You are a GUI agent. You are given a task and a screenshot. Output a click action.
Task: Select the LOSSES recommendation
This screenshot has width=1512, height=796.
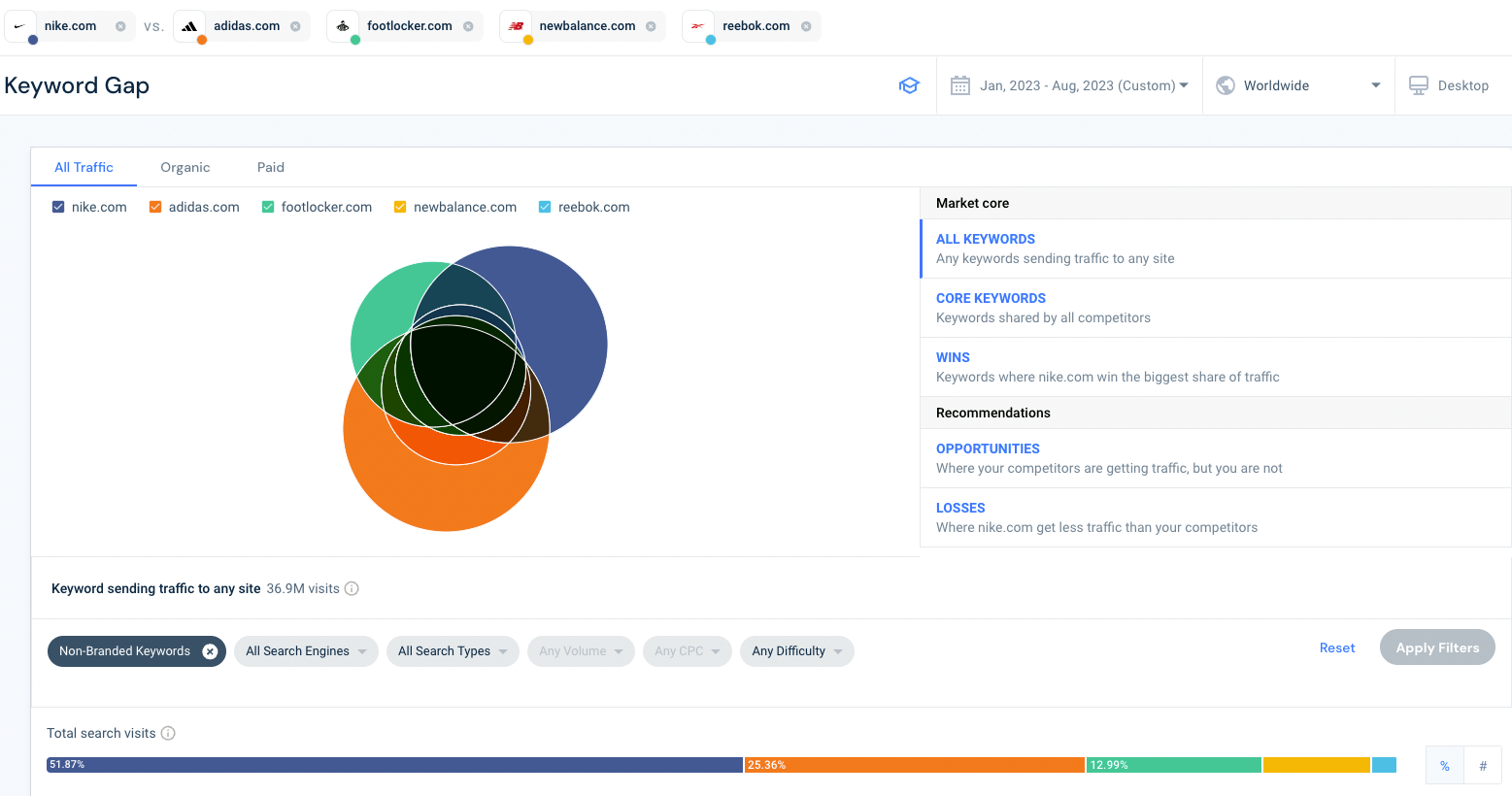pyautogui.click(x=1216, y=517)
